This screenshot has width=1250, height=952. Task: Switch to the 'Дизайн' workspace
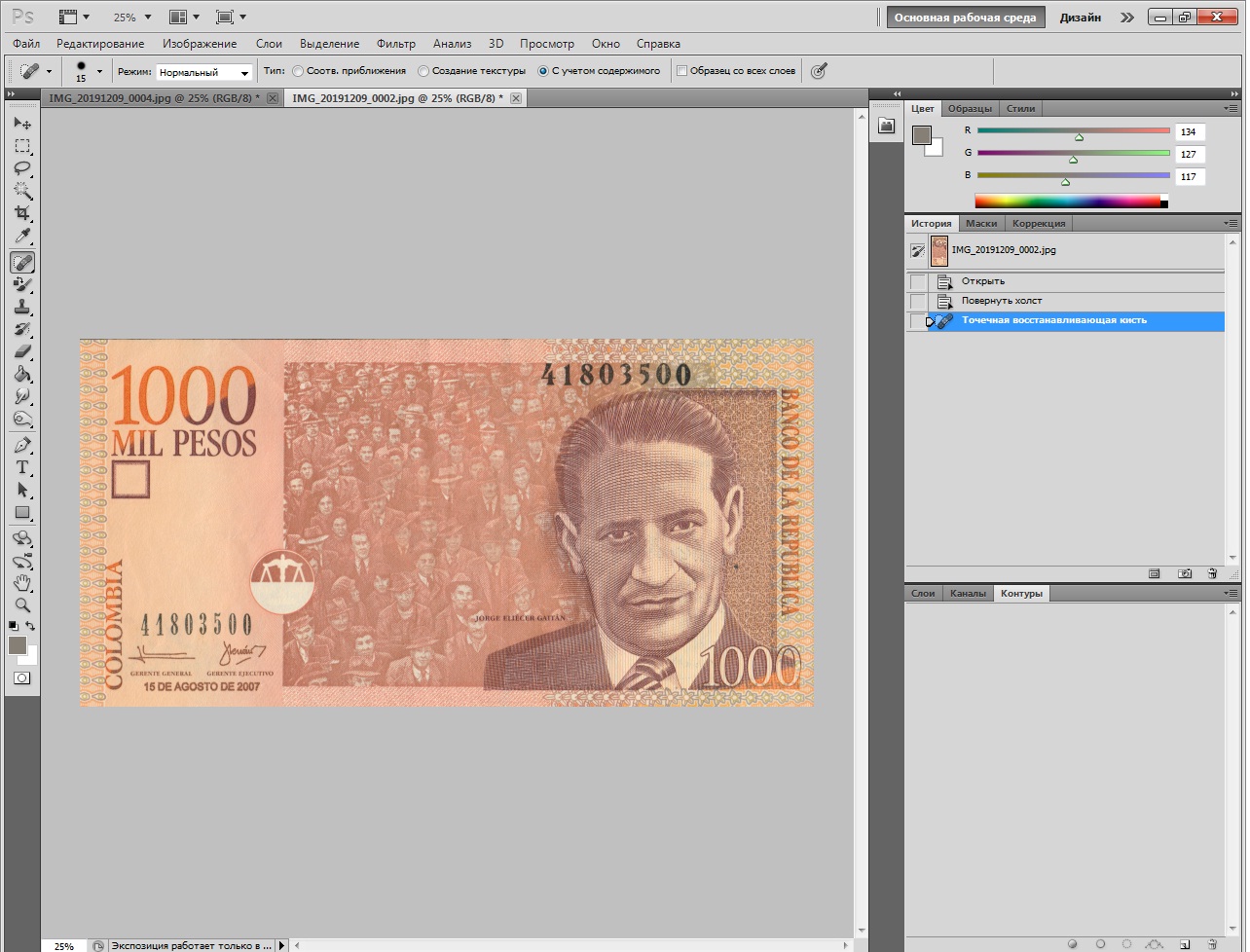coord(1081,18)
